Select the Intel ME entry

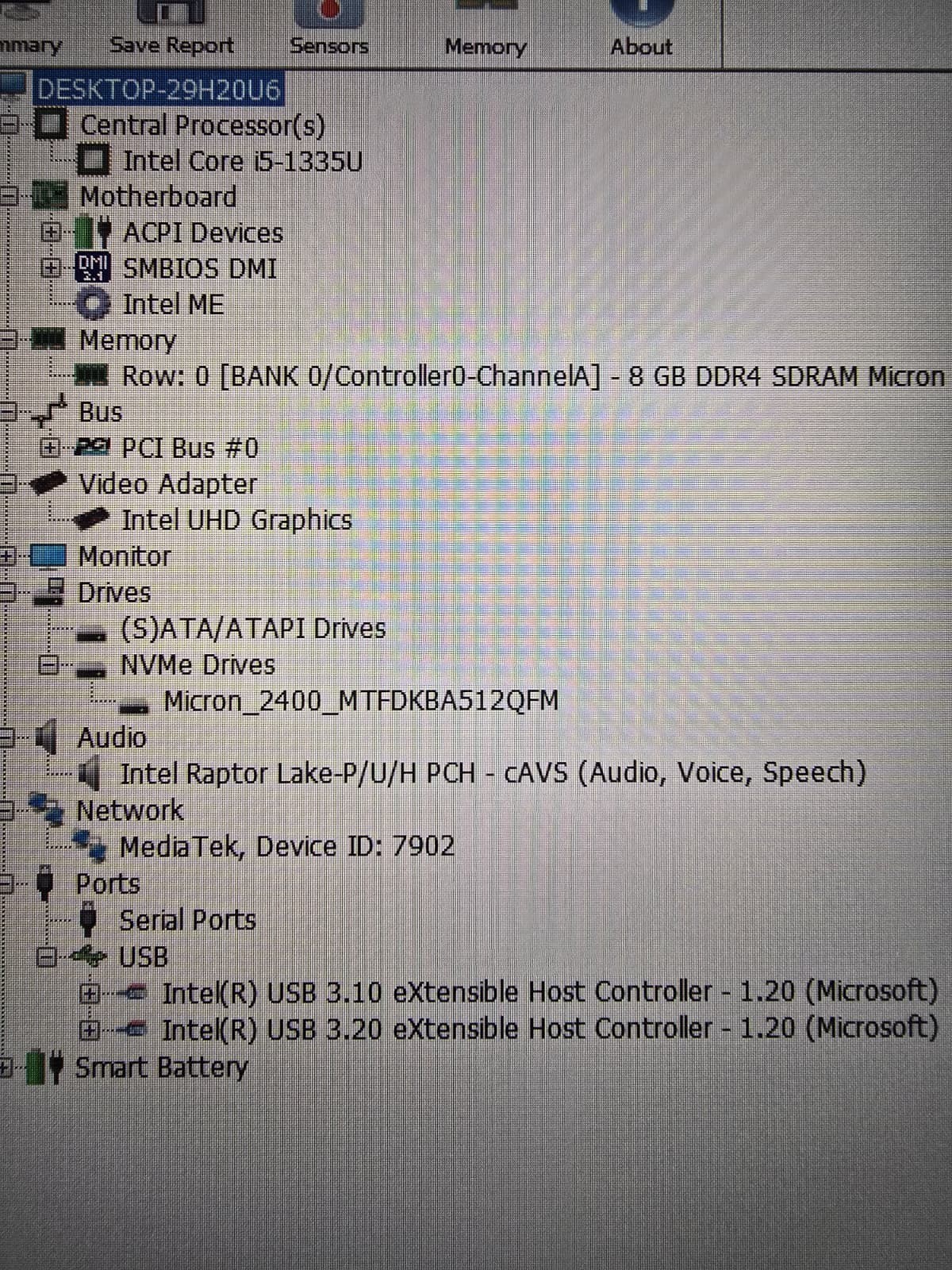point(173,304)
